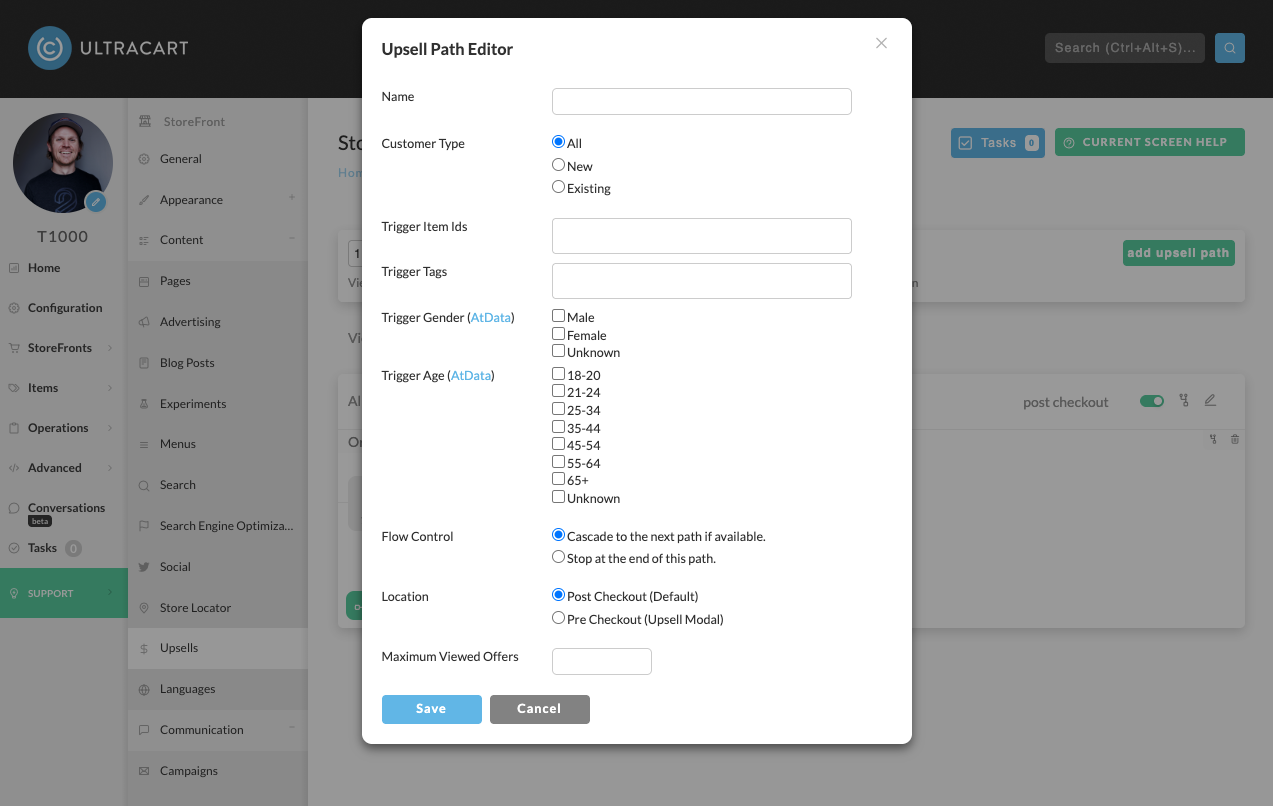Image resolution: width=1273 pixels, height=806 pixels.
Task: Click the Tasks button in page header
Action: pyautogui.click(x=998, y=143)
